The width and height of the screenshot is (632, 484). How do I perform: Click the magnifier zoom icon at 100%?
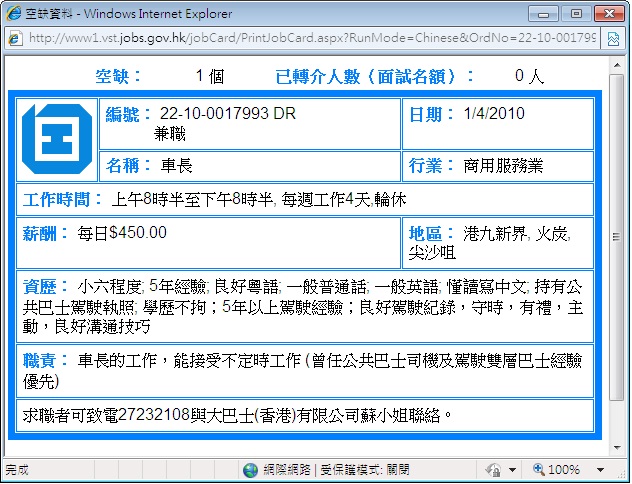[x=538, y=469]
